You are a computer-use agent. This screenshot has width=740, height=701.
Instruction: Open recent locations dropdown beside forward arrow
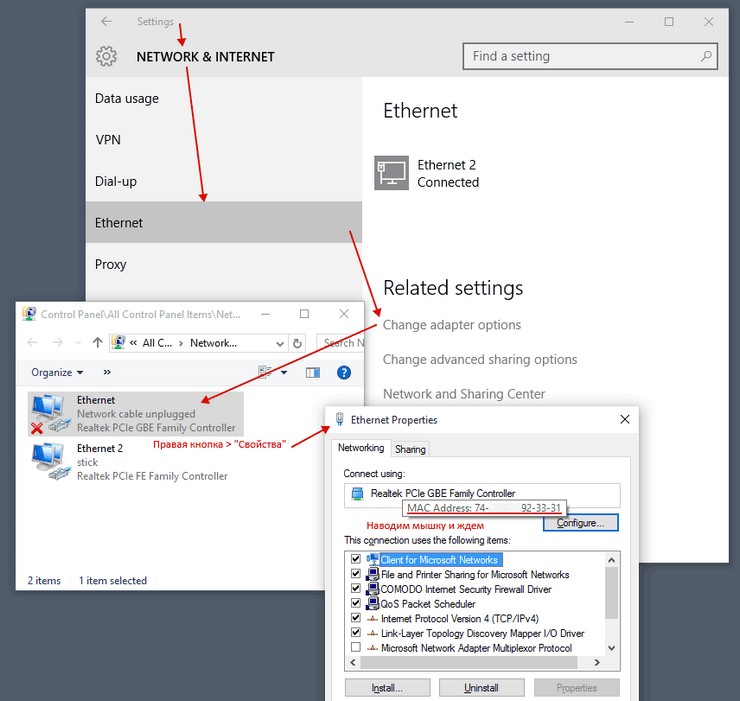[x=78, y=343]
